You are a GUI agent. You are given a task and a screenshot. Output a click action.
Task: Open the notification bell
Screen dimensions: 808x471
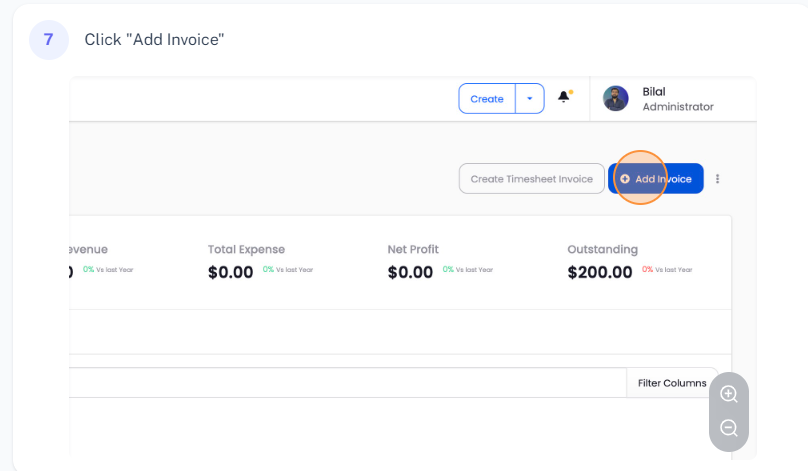click(x=564, y=97)
